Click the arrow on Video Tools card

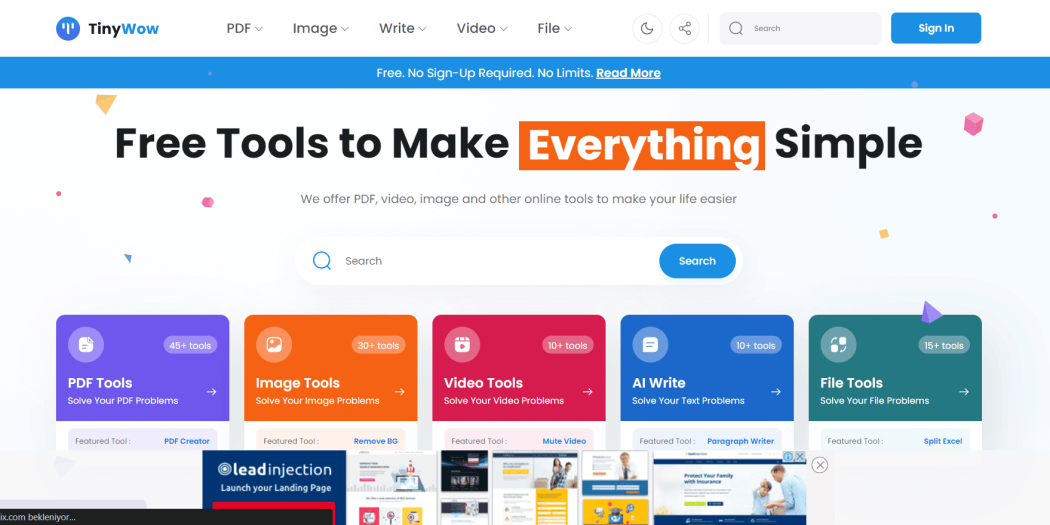click(588, 392)
